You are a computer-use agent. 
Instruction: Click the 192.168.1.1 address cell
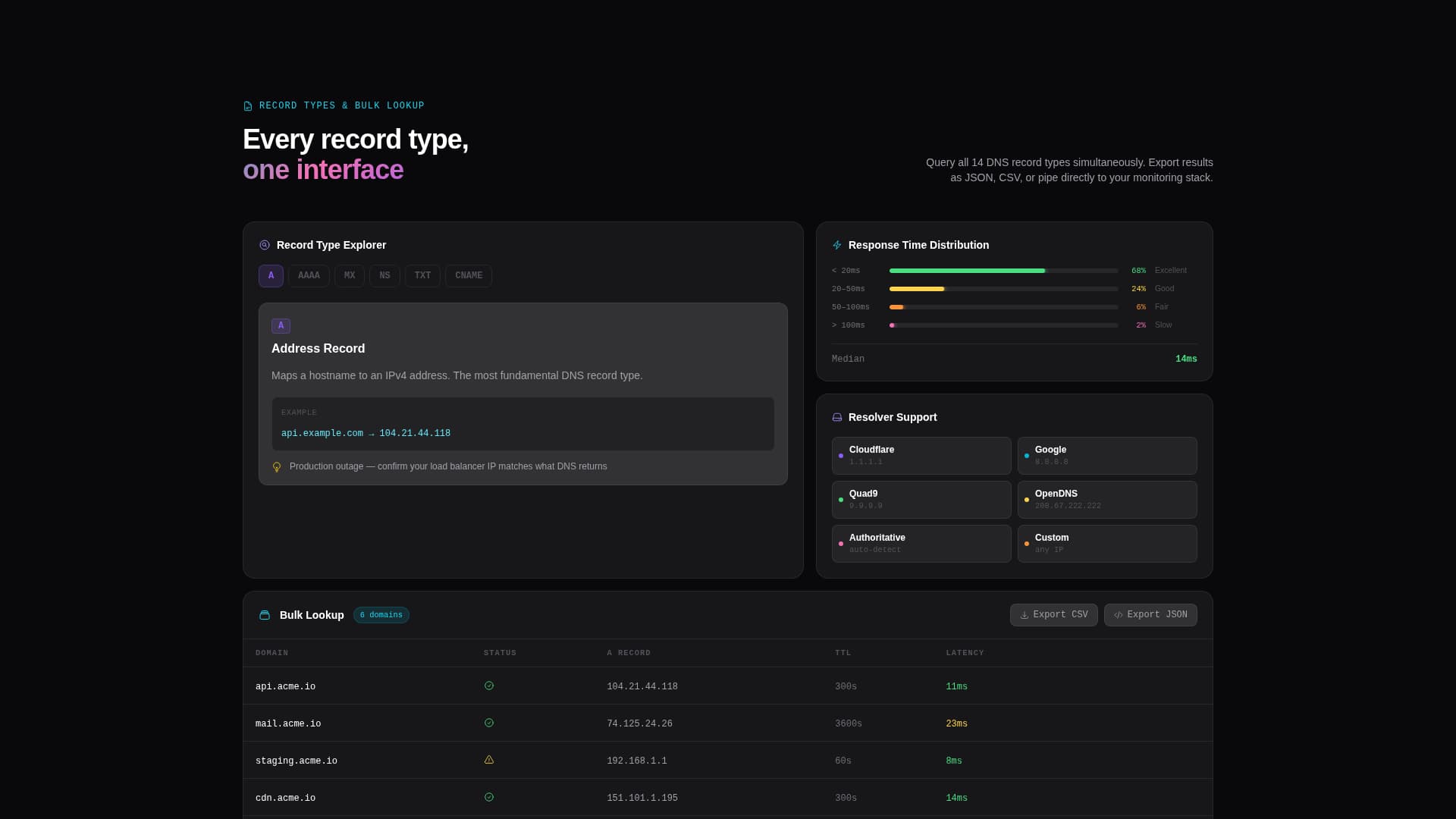[x=637, y=761]
